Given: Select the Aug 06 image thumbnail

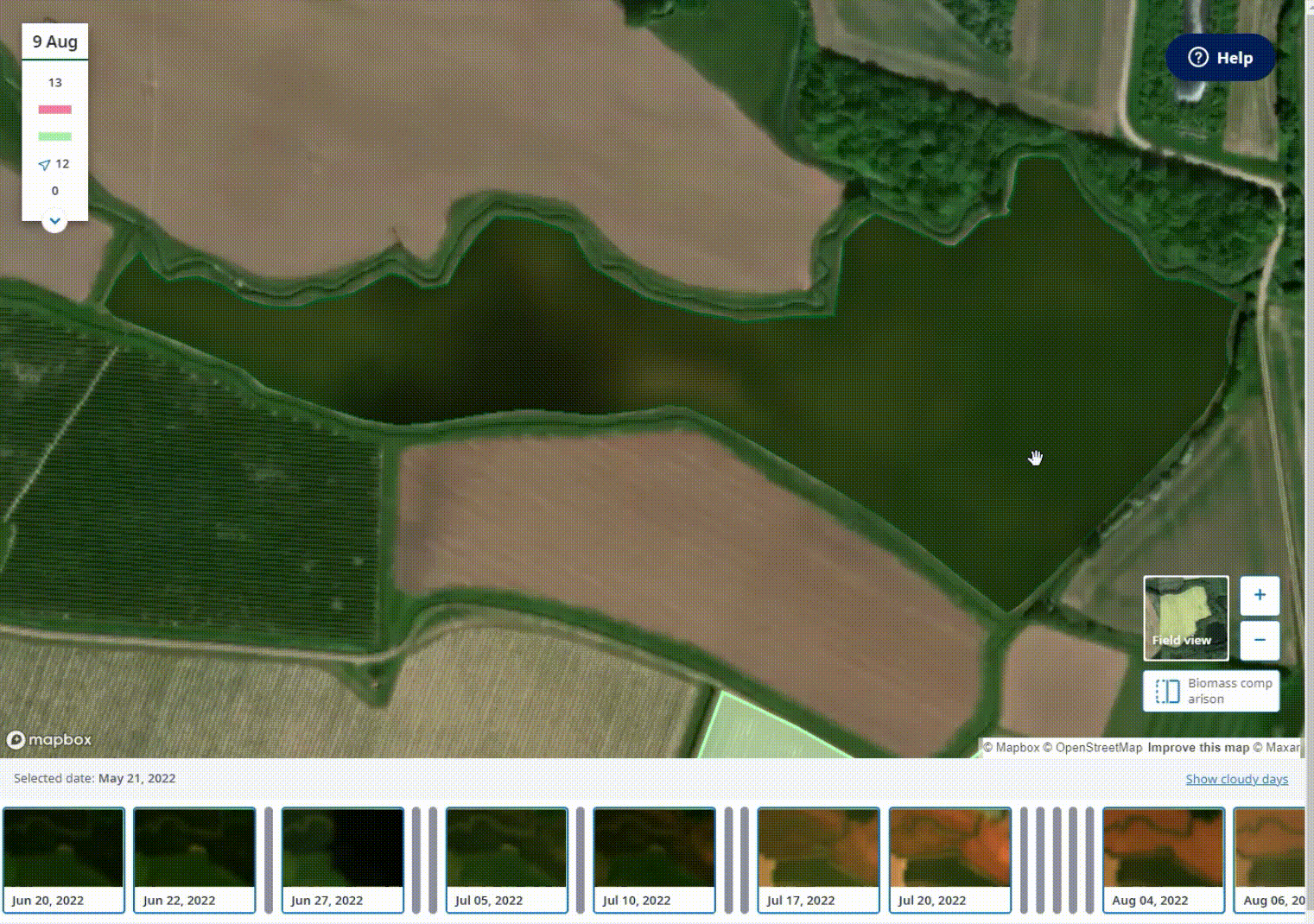Looking at the screenshot, I should point(1269,860).
